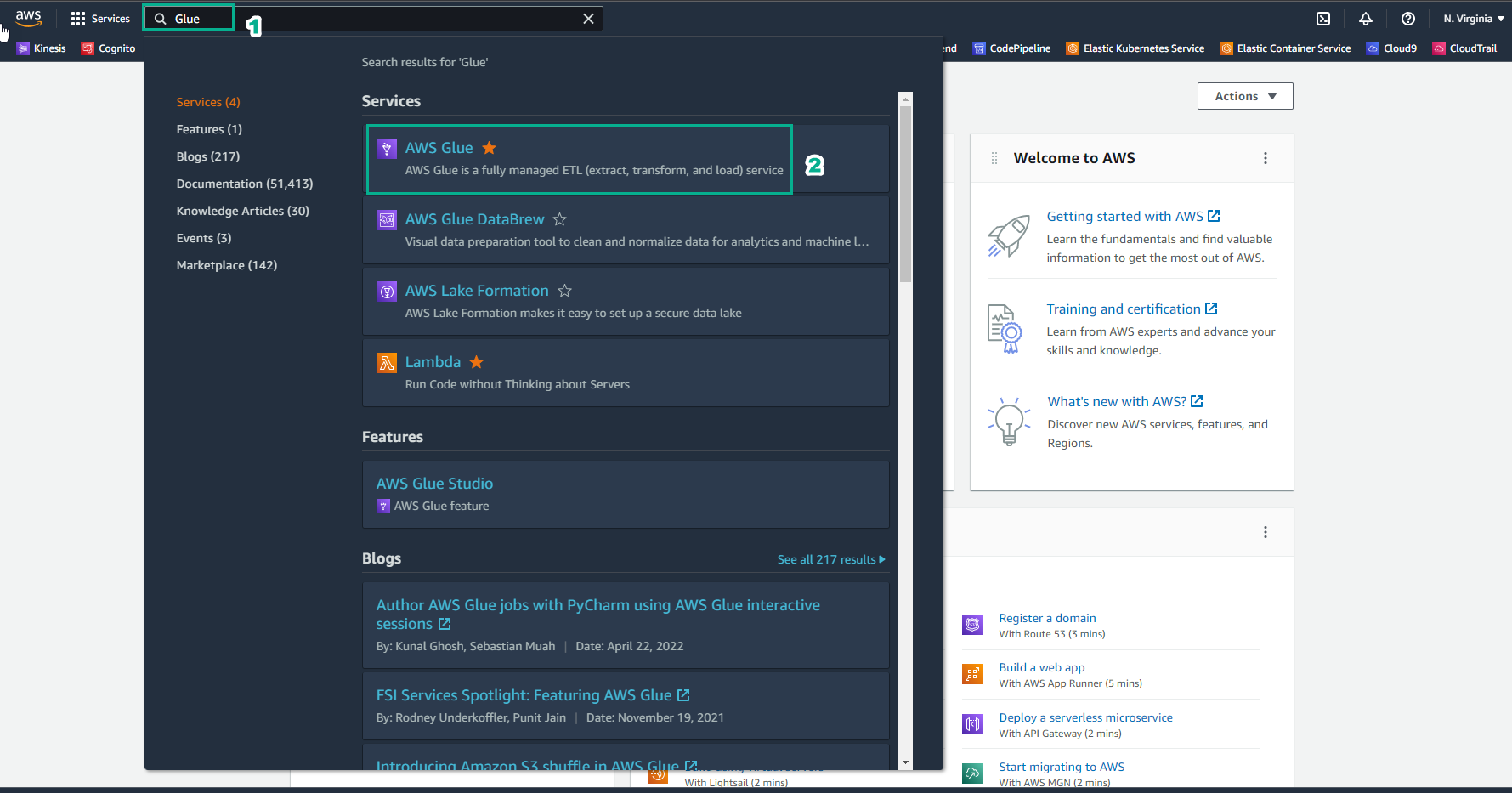
Task: Filter results by Features (1)
Action: [x=209, y=129]
